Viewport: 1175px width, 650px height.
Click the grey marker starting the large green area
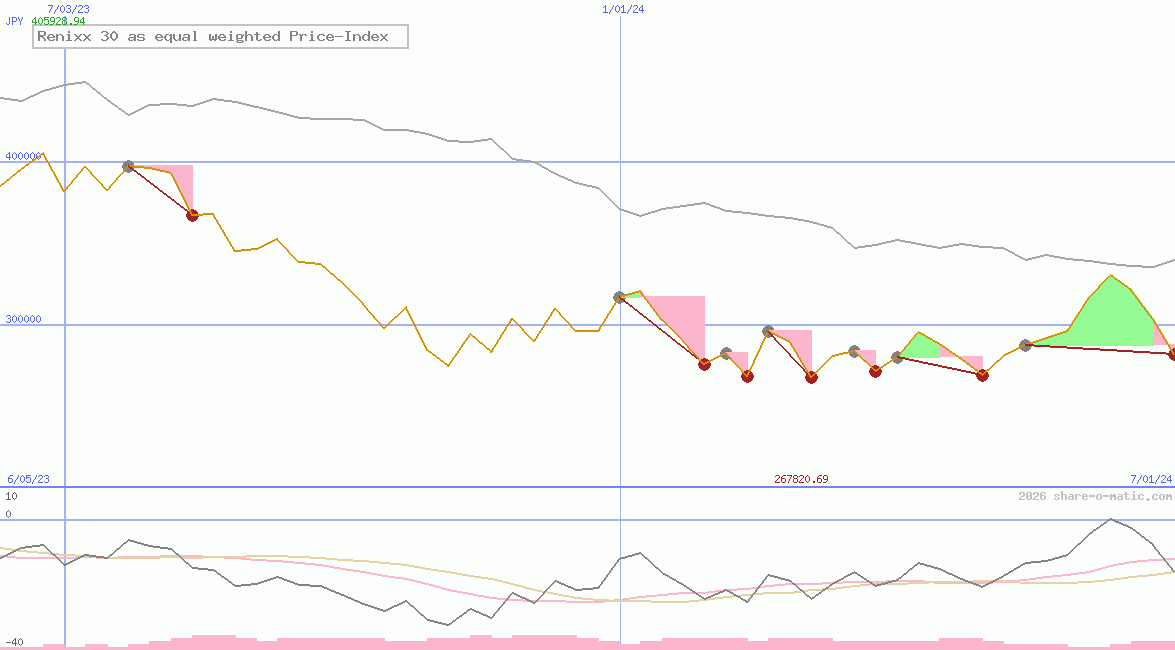[x=1026, y=346]
